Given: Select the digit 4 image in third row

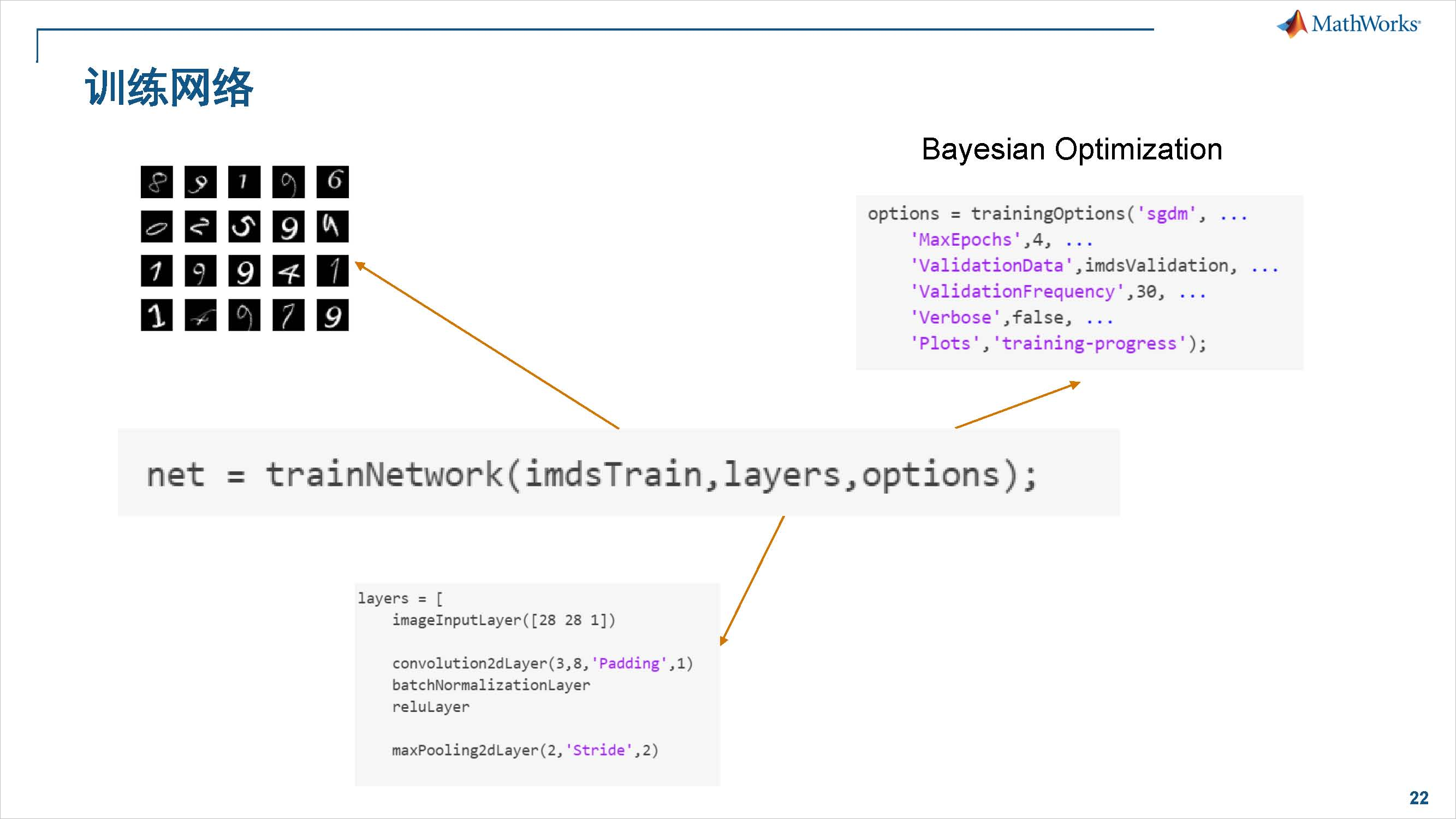Looking at the screenshot, I should point(288,271).
